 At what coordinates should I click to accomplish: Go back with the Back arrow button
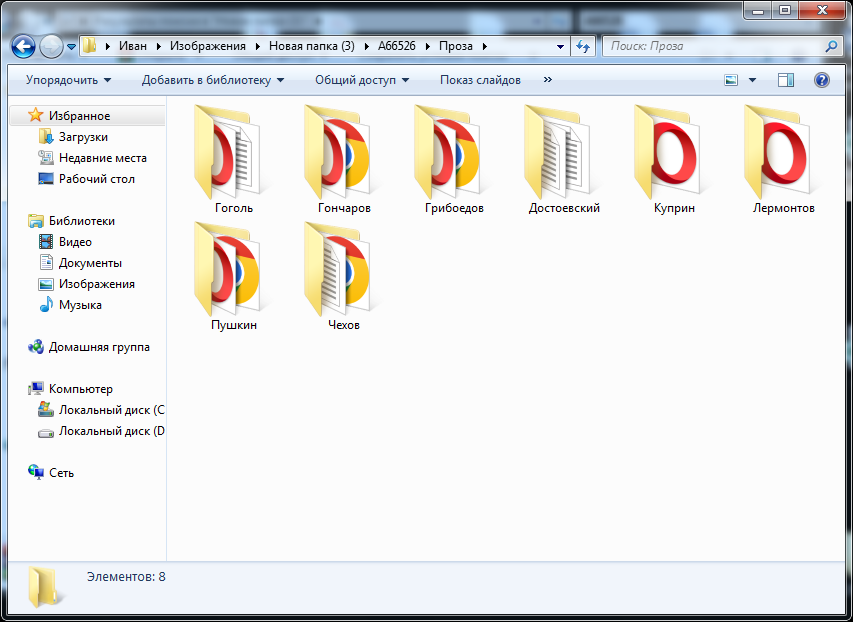(x=23, y=47)
